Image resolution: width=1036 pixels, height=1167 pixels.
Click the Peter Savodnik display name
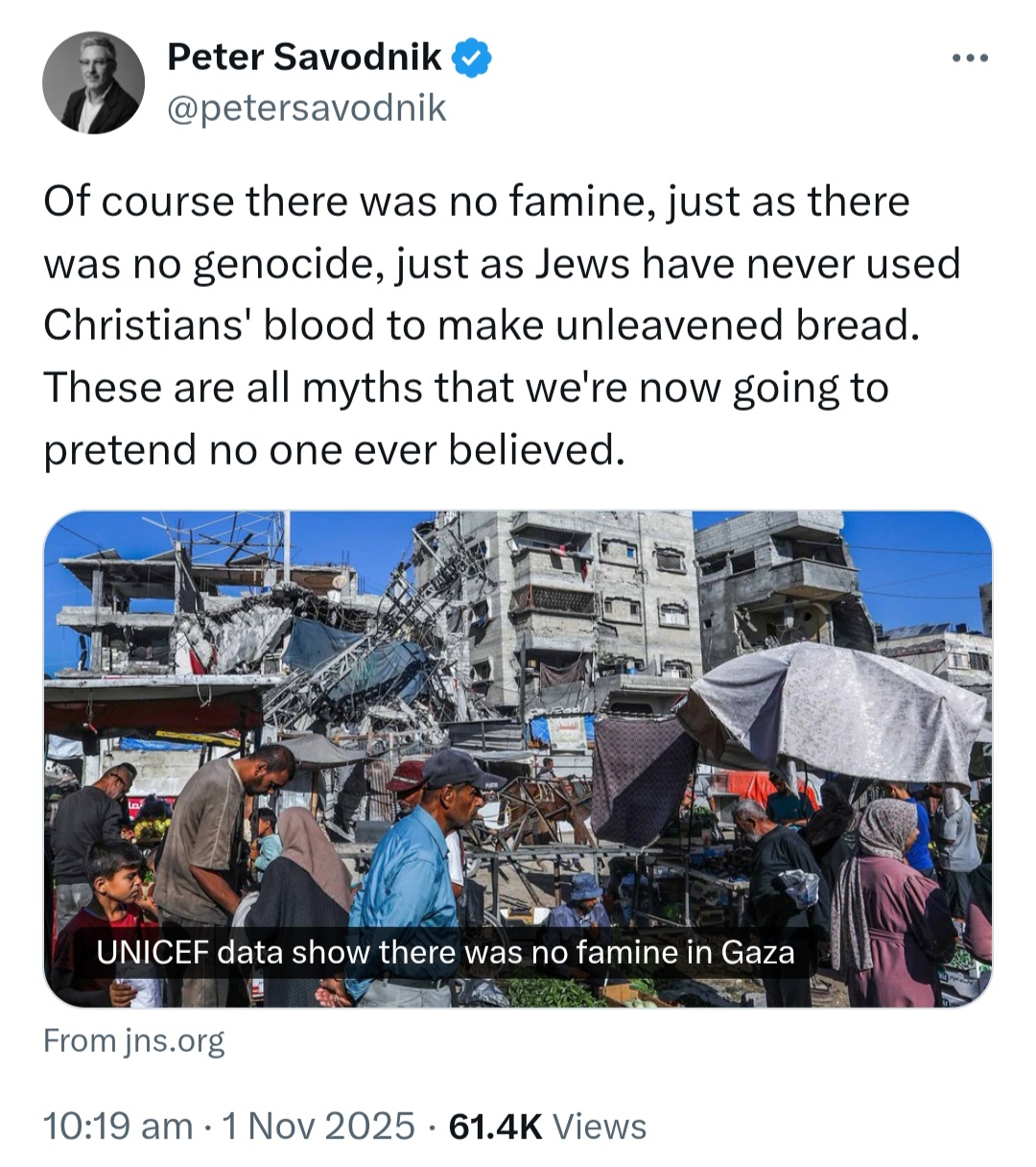[x=304, y=58]
